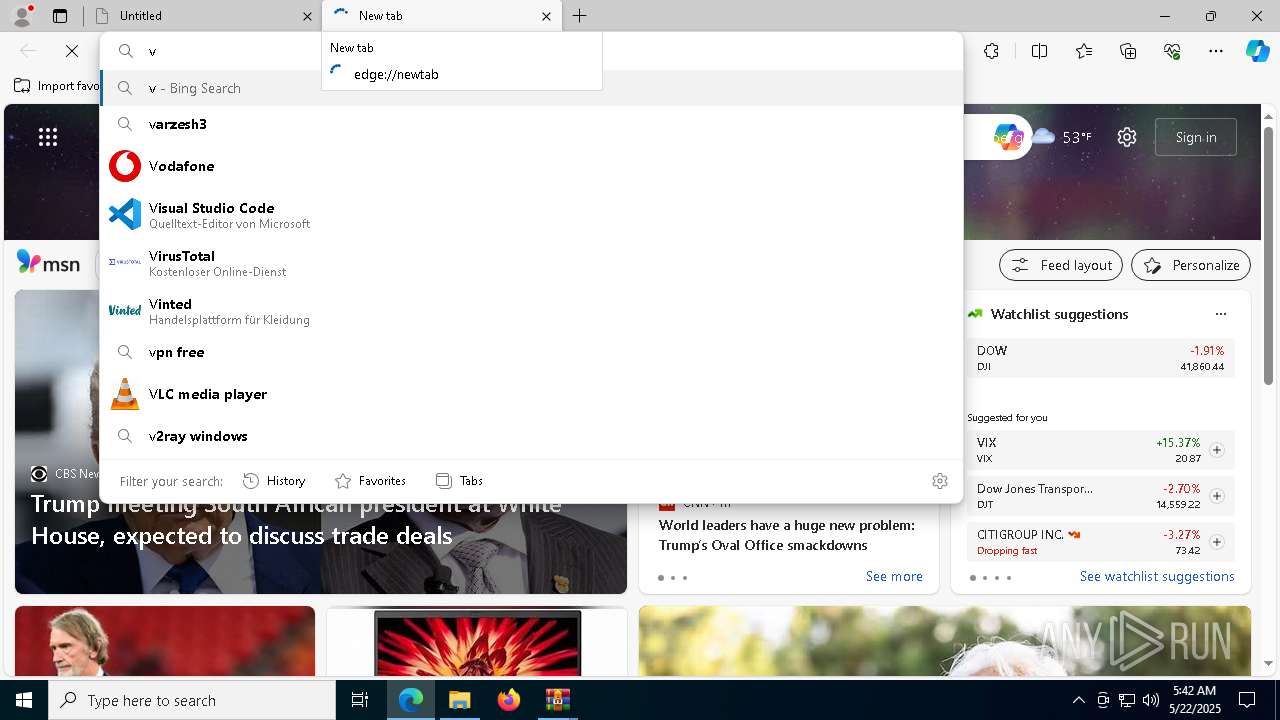
Task: Open the Windows Start menu
Action: click(x=24, y=700)
